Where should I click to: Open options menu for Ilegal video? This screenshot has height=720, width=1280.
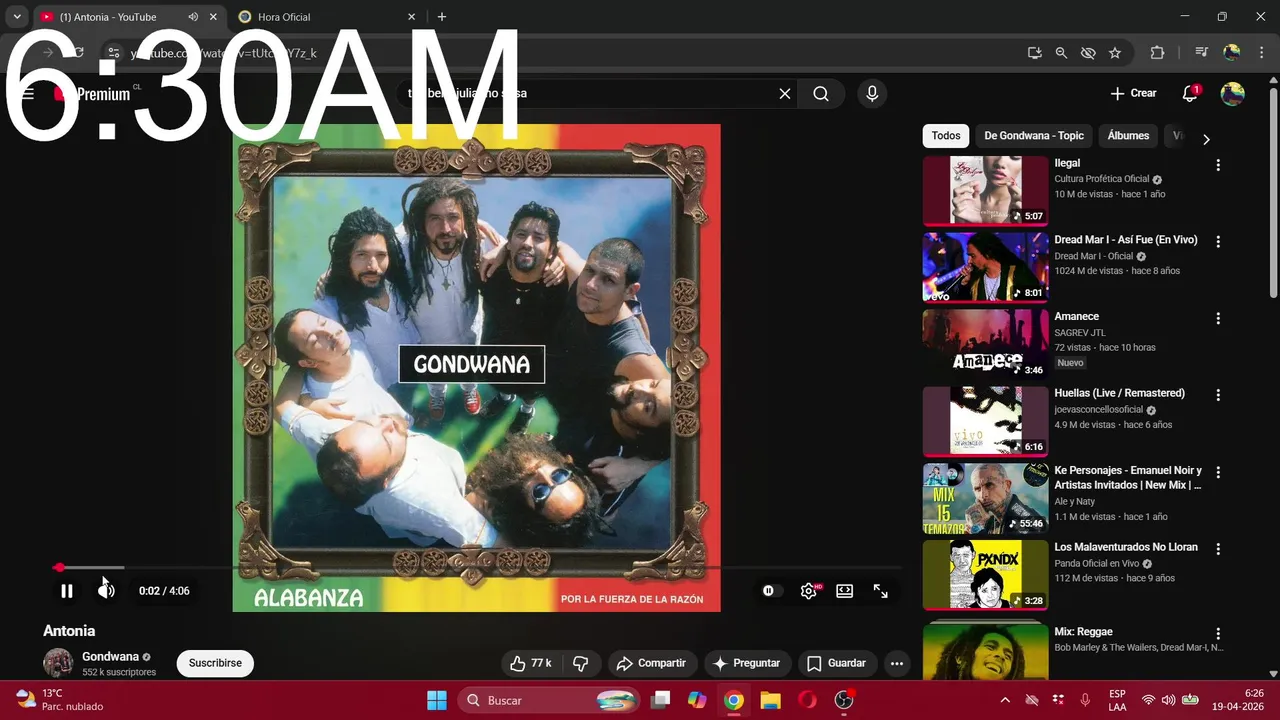[1218, 165]
